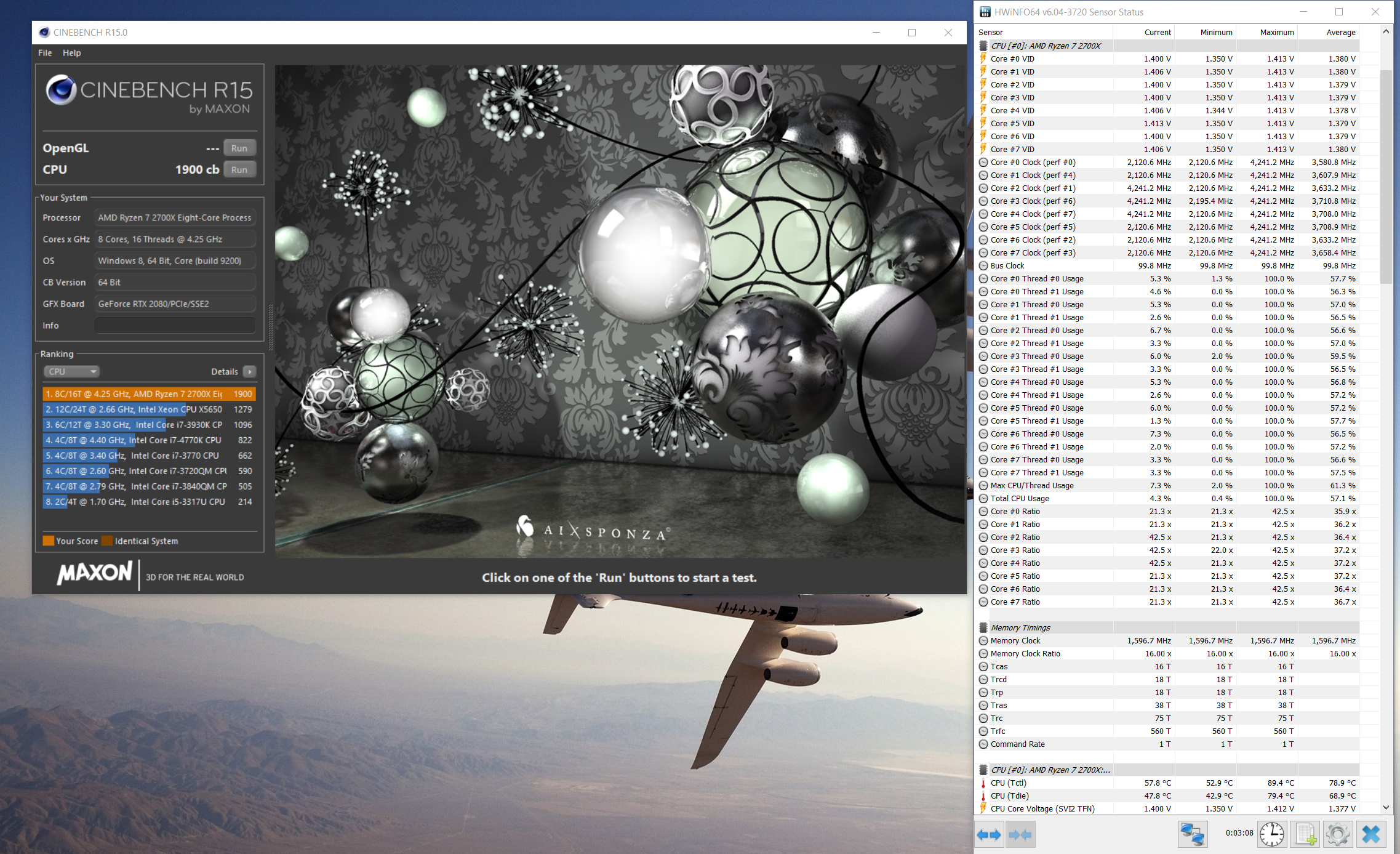Click the Info input field

(x=175, y=325)
